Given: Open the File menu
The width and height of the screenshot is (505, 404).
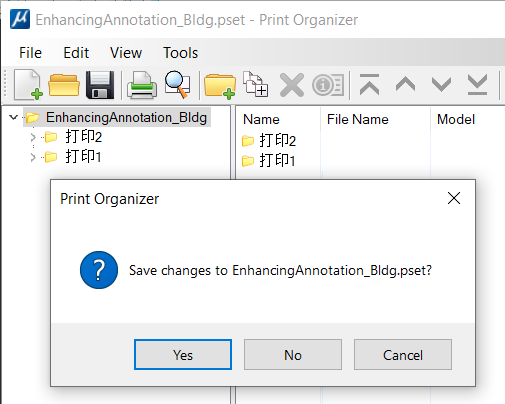Looking at the screenshot, I should click(x=30, y=53).
